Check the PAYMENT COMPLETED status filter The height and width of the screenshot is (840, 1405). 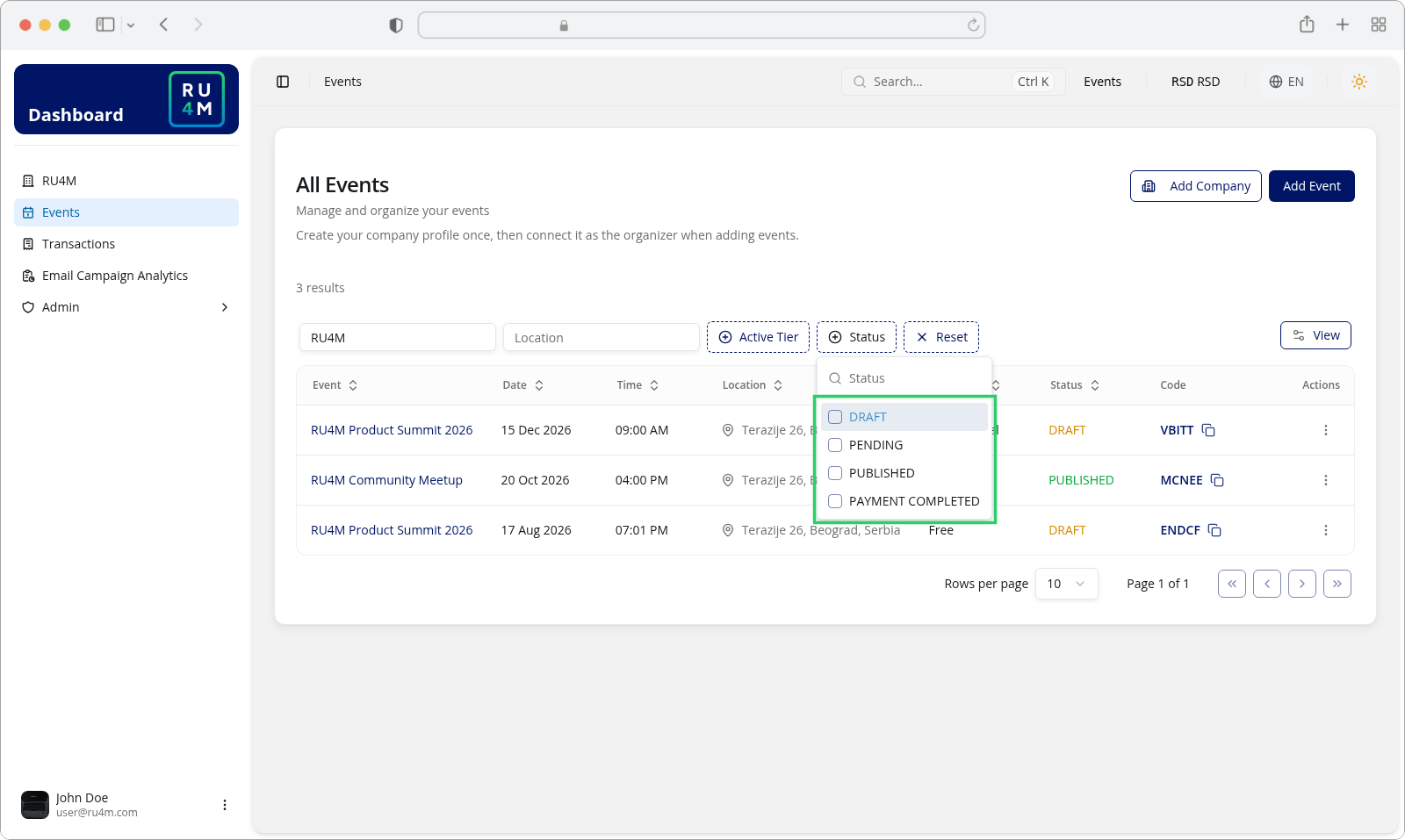pos(835,501)
